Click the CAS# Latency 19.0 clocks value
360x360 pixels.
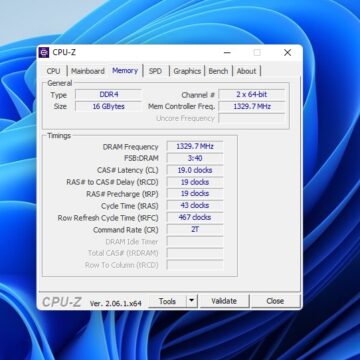click(195, 170)
